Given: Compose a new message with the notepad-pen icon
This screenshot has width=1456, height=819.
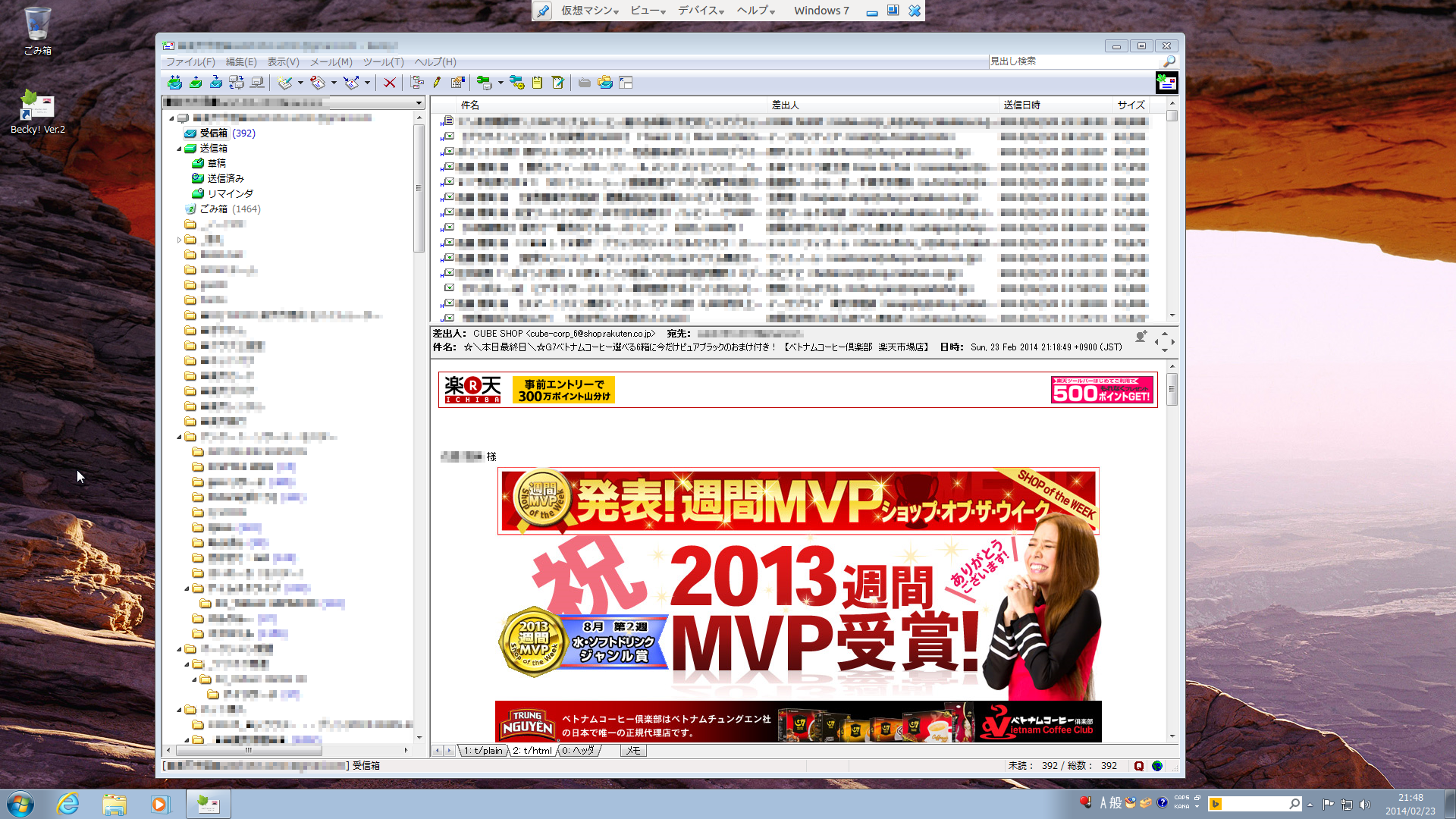Looking at the screenshot, I should (x=284, y=83).
